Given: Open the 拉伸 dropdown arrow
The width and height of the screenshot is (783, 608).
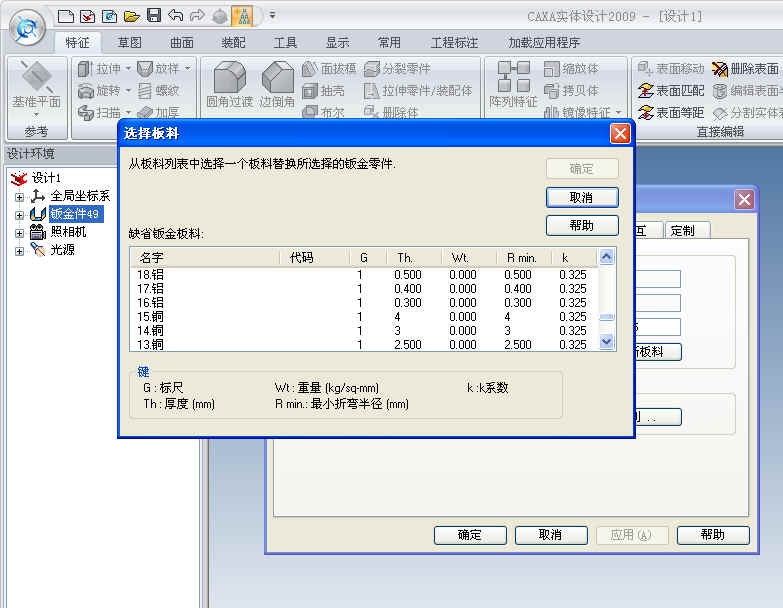Looking at the screenshot, I should click(x=128, y=69).
